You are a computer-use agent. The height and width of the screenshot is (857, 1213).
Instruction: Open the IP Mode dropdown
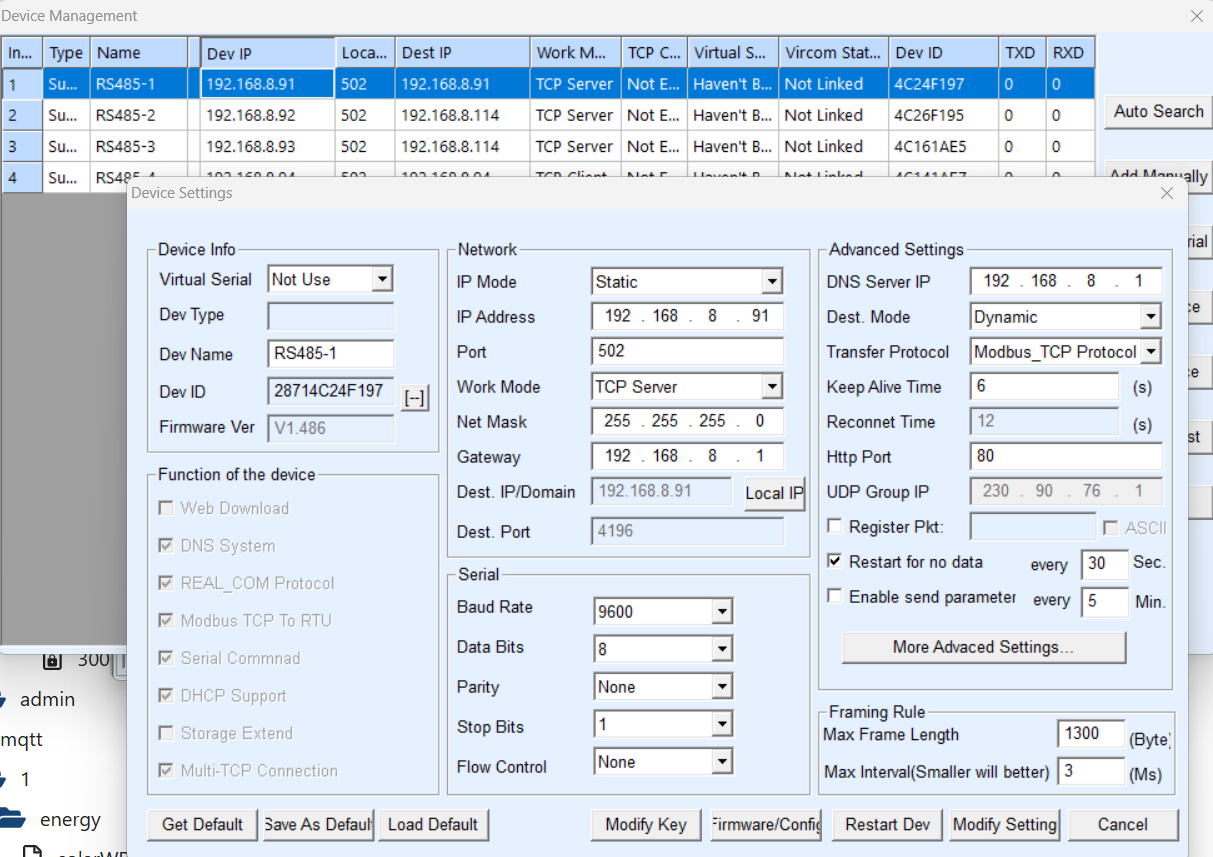pyautogui.click(x=771, y=282)
